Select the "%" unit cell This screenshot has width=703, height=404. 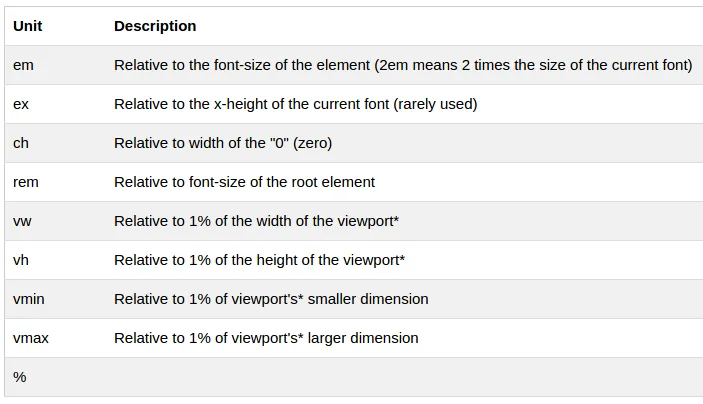[20, 377]
